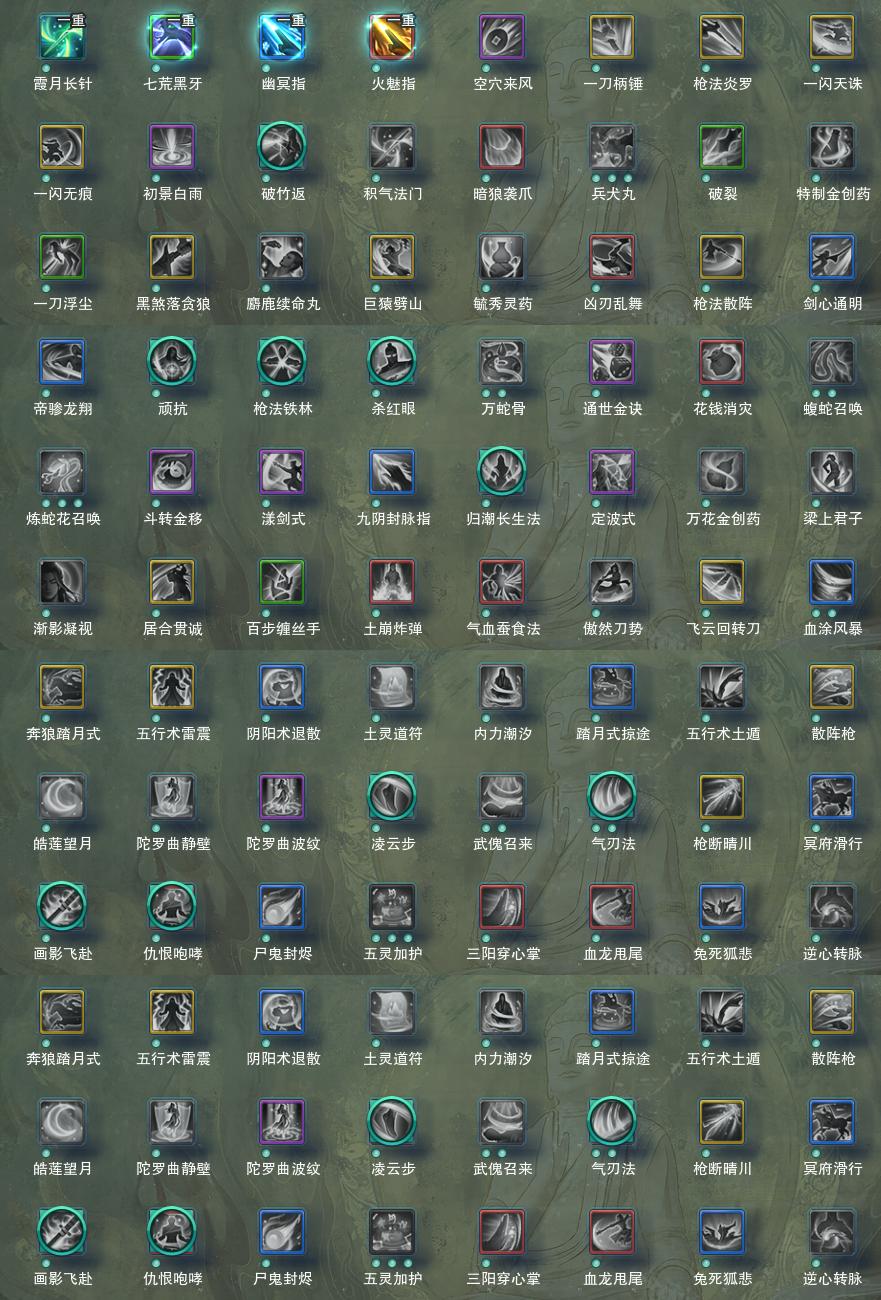This screenshot has height=1300, width=881.
Task: Click the 土崩炸弹 label text
Action: [393, 629]
